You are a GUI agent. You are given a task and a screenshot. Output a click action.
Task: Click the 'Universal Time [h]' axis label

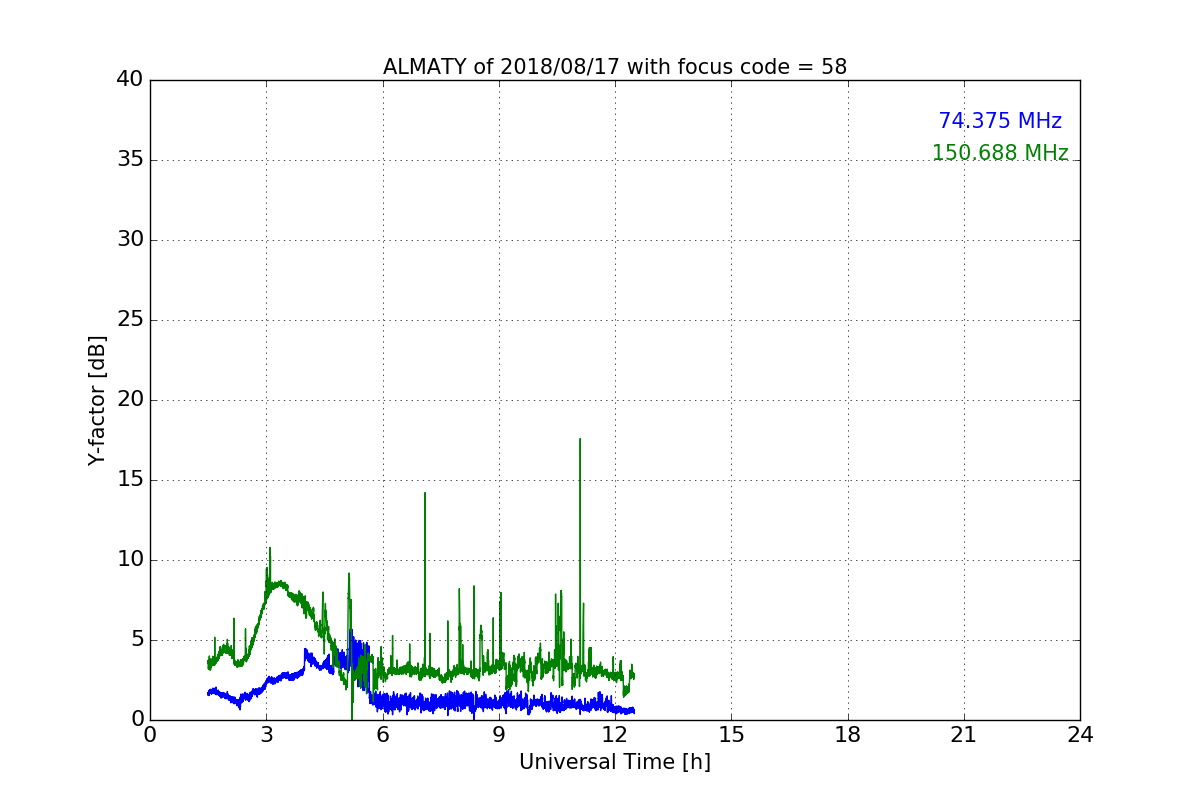pos(615,762)
